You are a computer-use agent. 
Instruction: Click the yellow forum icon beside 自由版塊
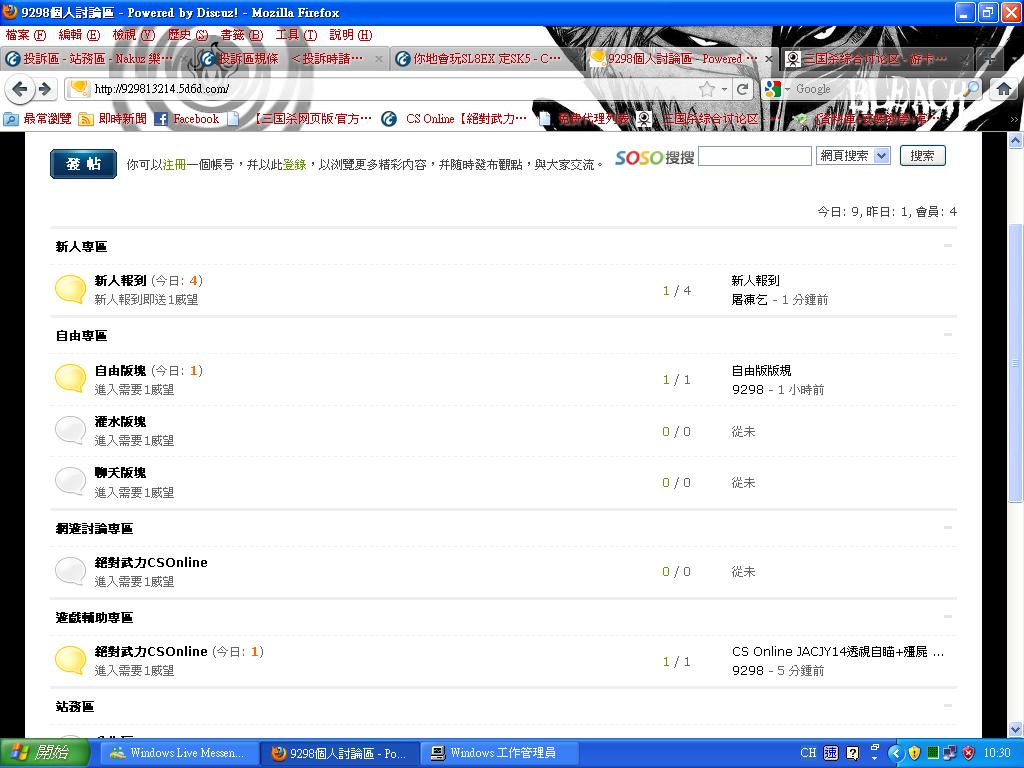[x=70, y=379]
